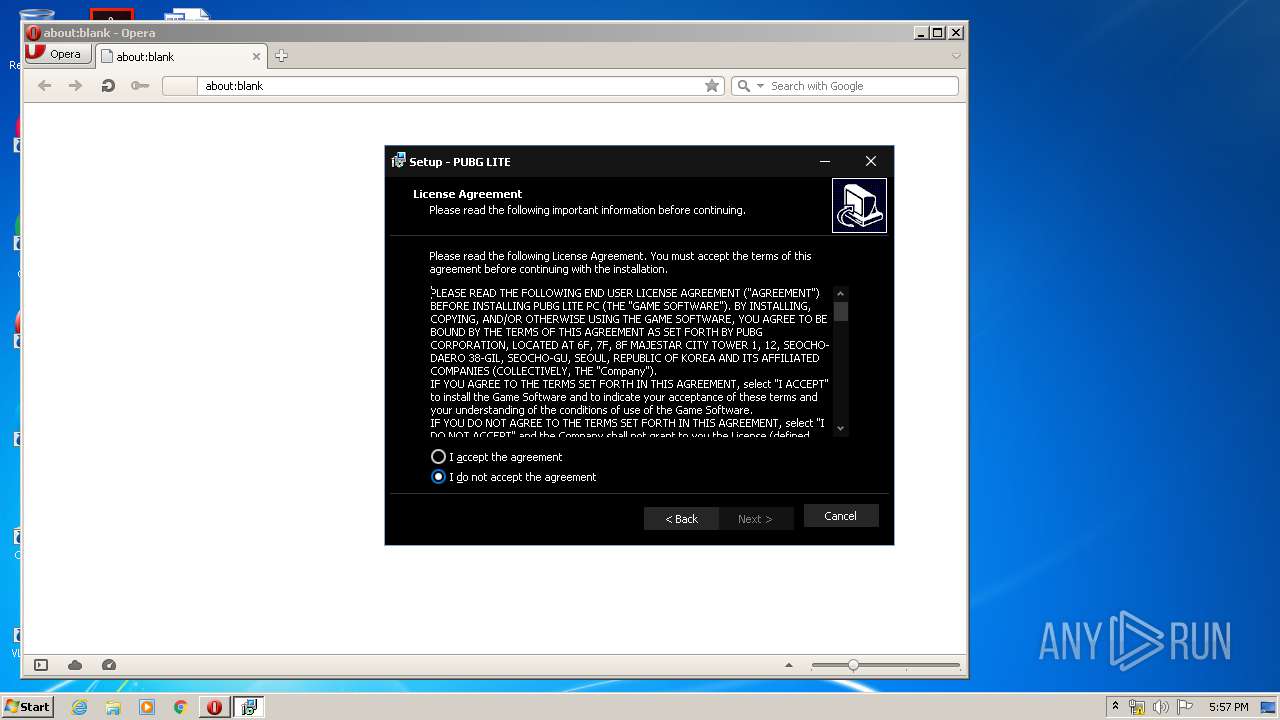Open the Windows Start menu
The height and width of the screenshot is (720, 1280).
click(28, 707)
